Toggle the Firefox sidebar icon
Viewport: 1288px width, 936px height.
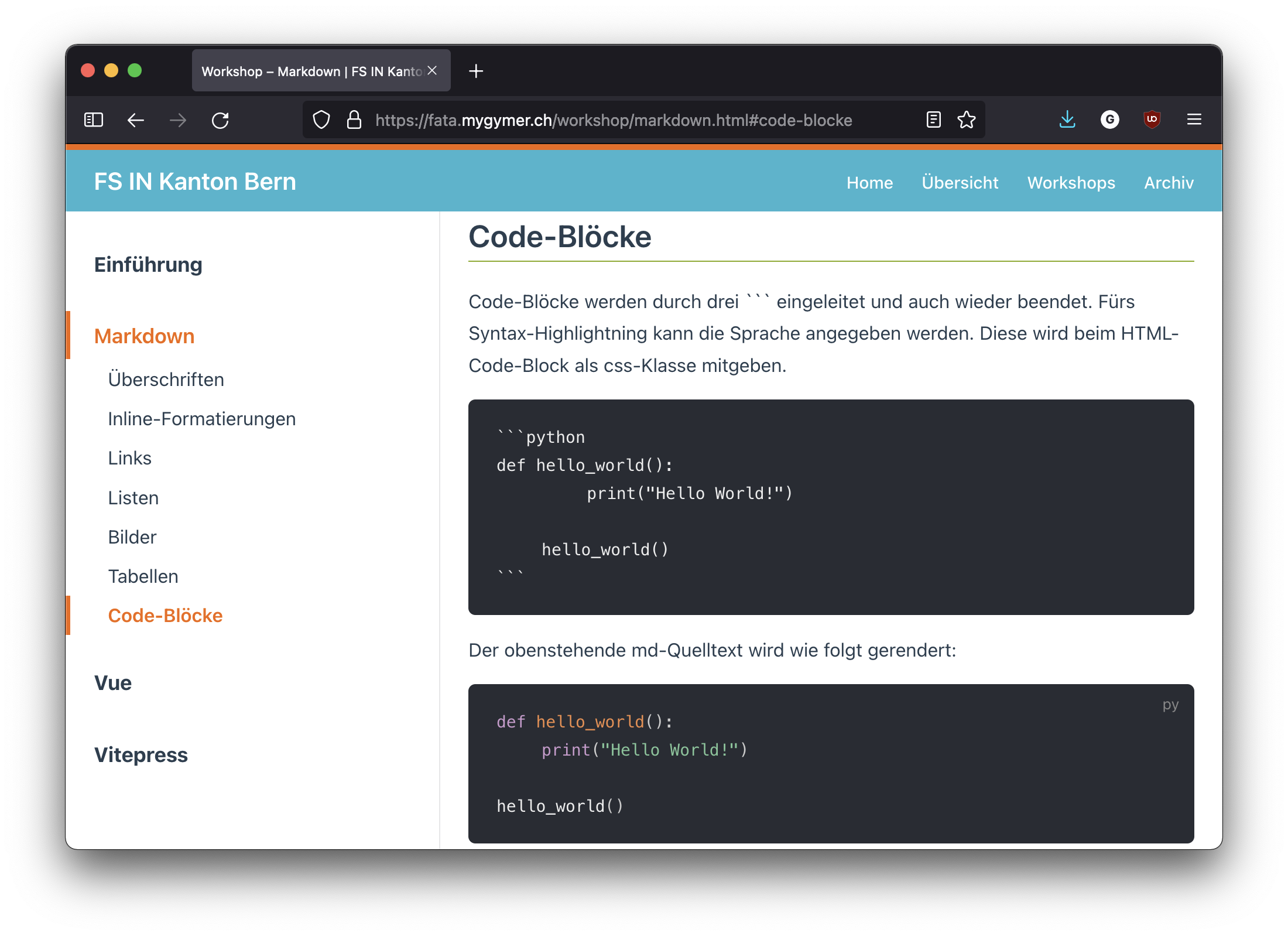pos(94,120)
